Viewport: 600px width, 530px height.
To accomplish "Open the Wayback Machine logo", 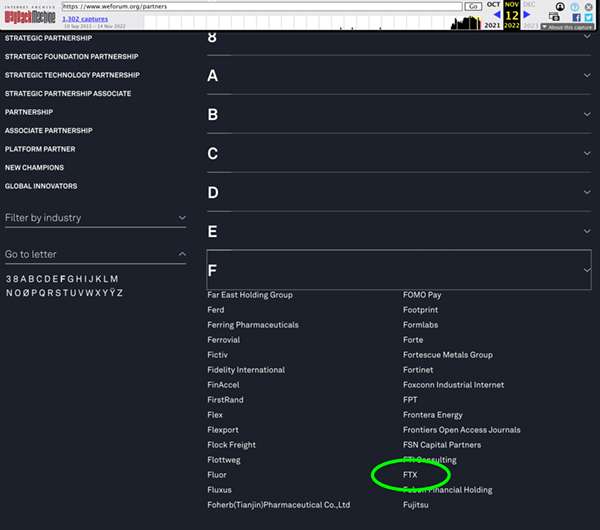I will pyautogui.click(x=29, y=16).
